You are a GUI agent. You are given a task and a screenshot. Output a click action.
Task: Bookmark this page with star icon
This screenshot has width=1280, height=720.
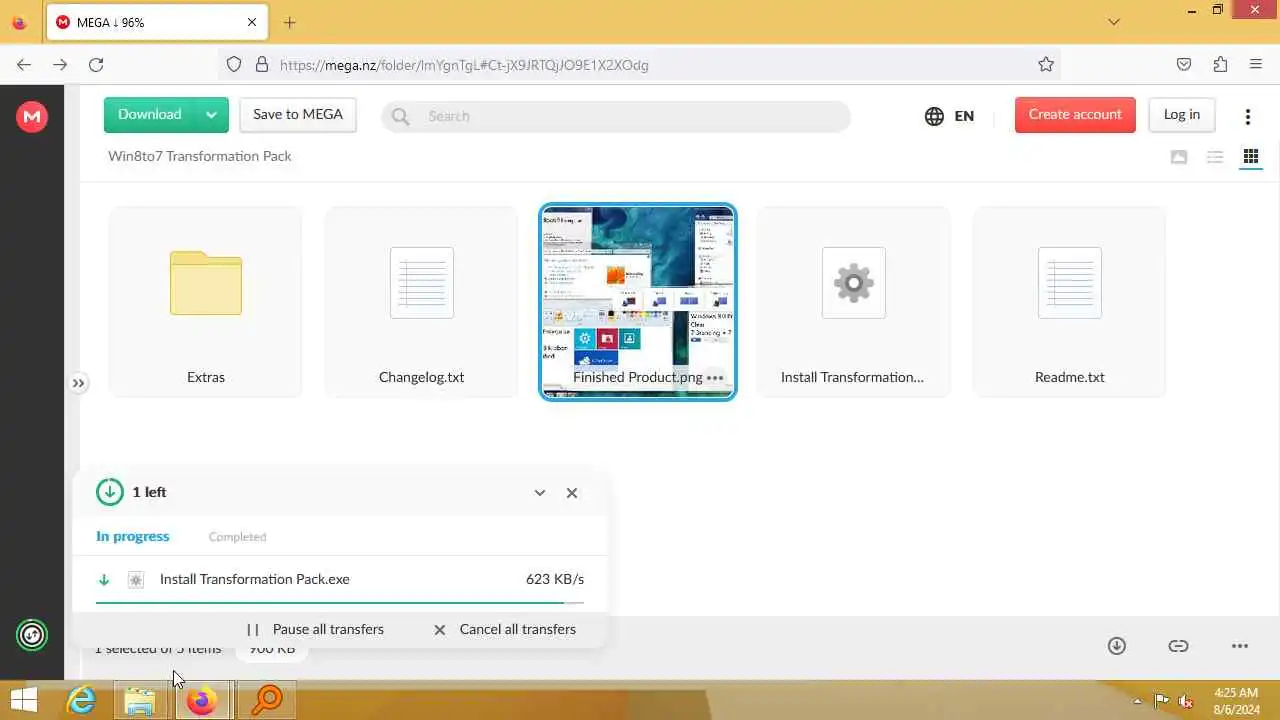[1046, 65]
